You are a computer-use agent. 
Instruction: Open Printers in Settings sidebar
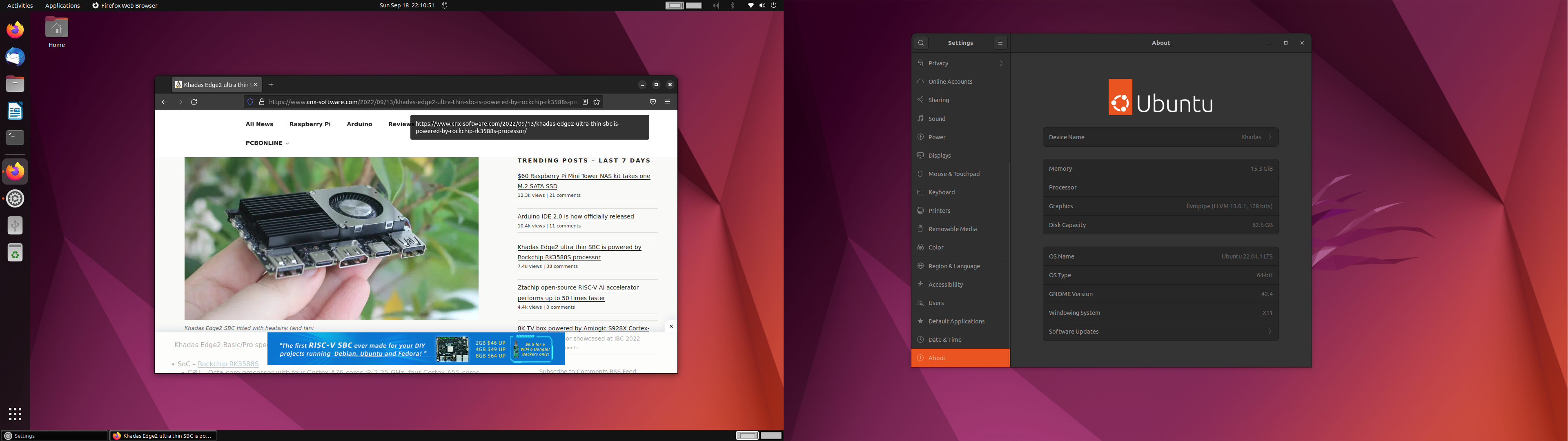click(x=960, y=211)
